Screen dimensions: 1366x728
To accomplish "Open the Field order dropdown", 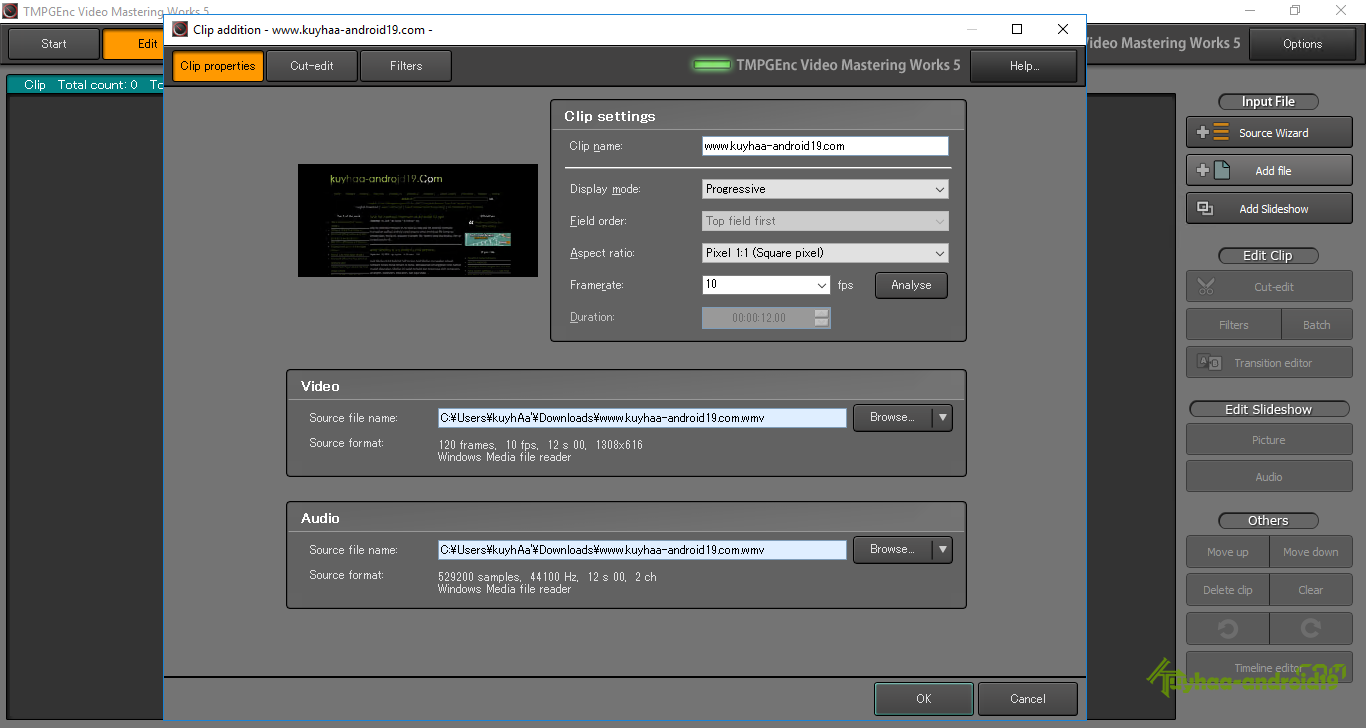I will 825,221.
